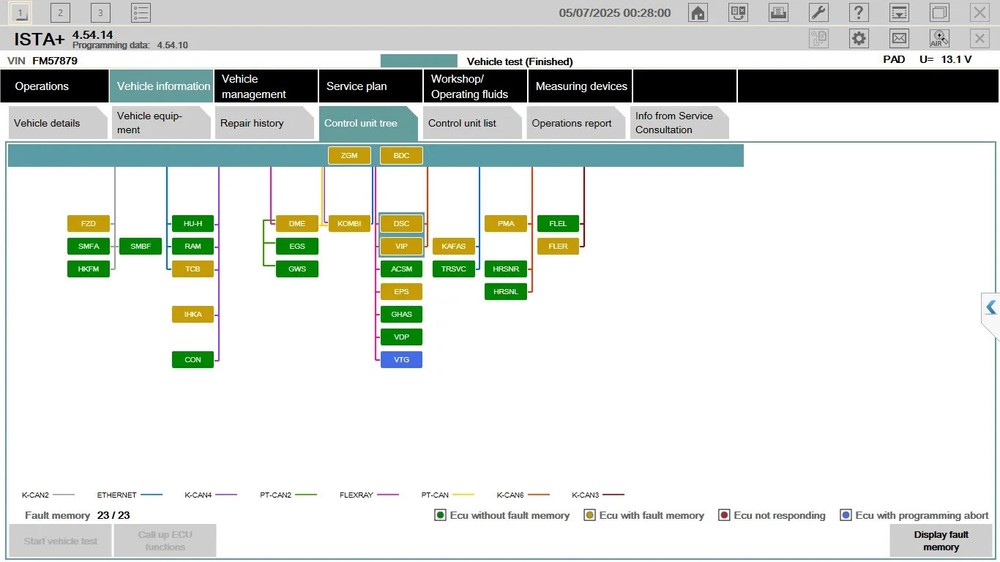Image resolution: width=1000 pixels, height=562 pixels.
Task: Select the KAFAS control unit node
Action: 453,246
